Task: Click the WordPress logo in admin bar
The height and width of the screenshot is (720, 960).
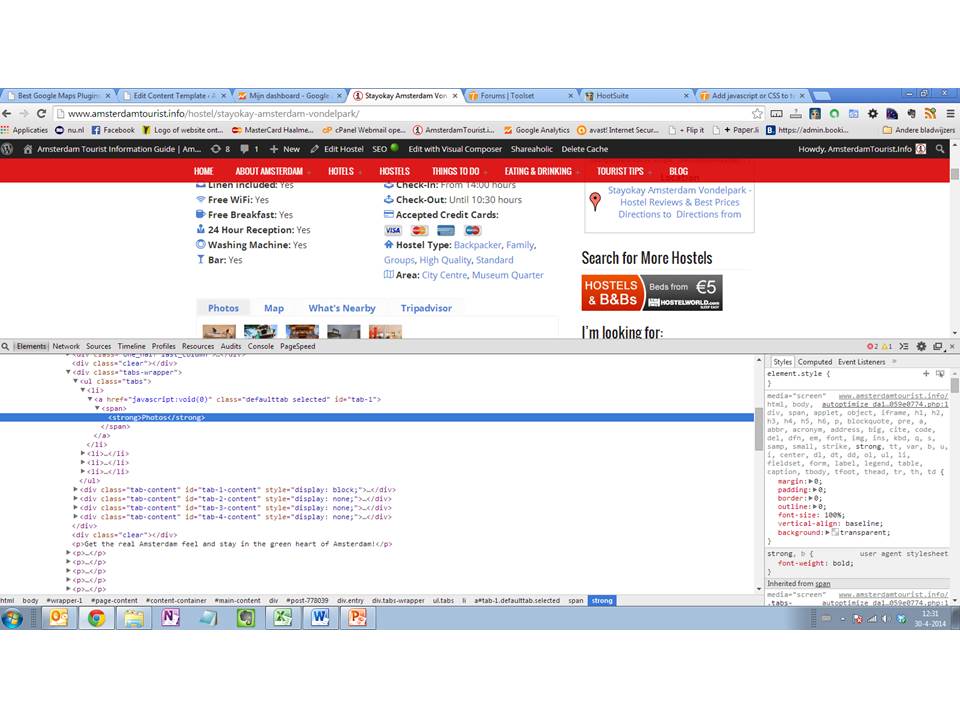Action: click(x=7, y=149)
